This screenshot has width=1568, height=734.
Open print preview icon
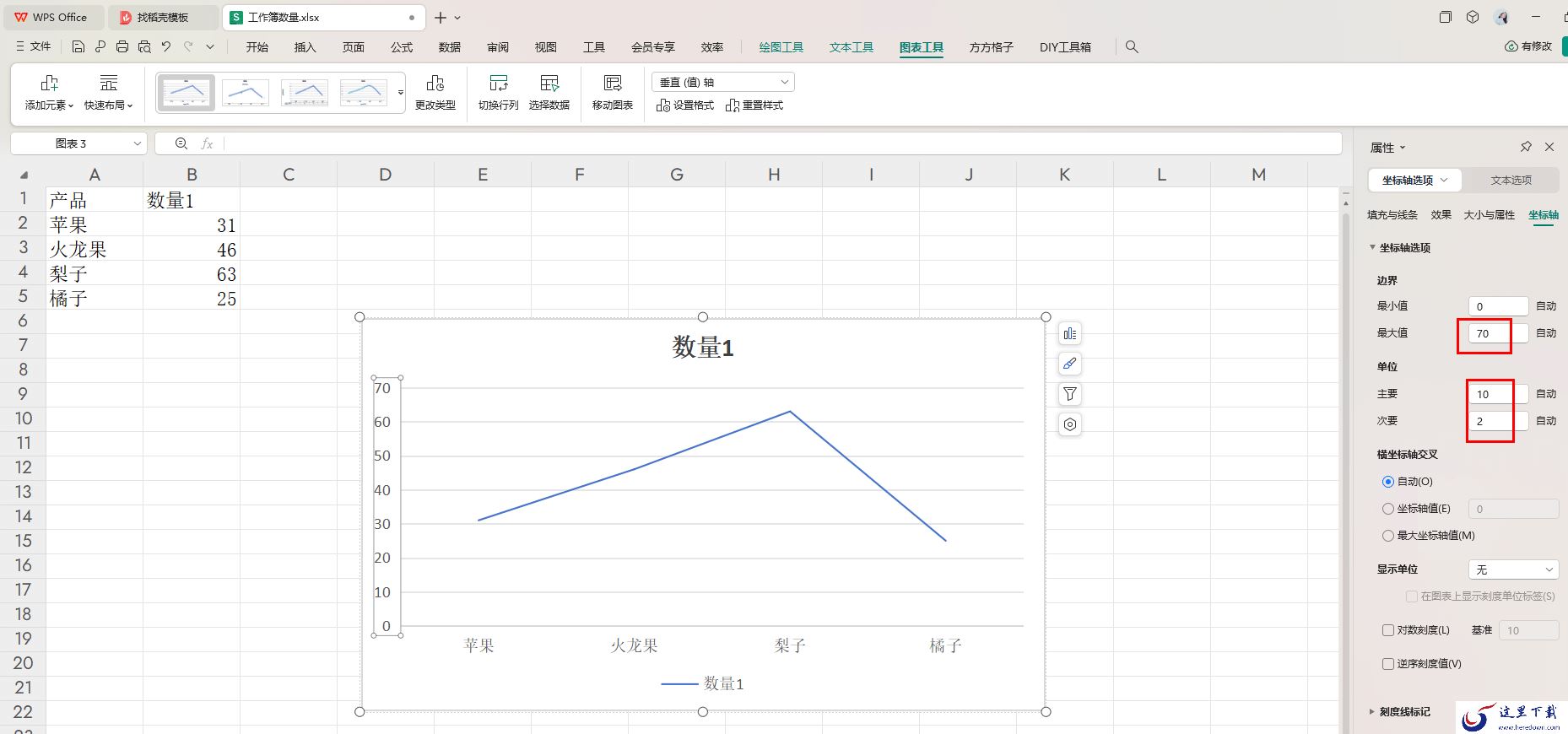coord(144,47)
